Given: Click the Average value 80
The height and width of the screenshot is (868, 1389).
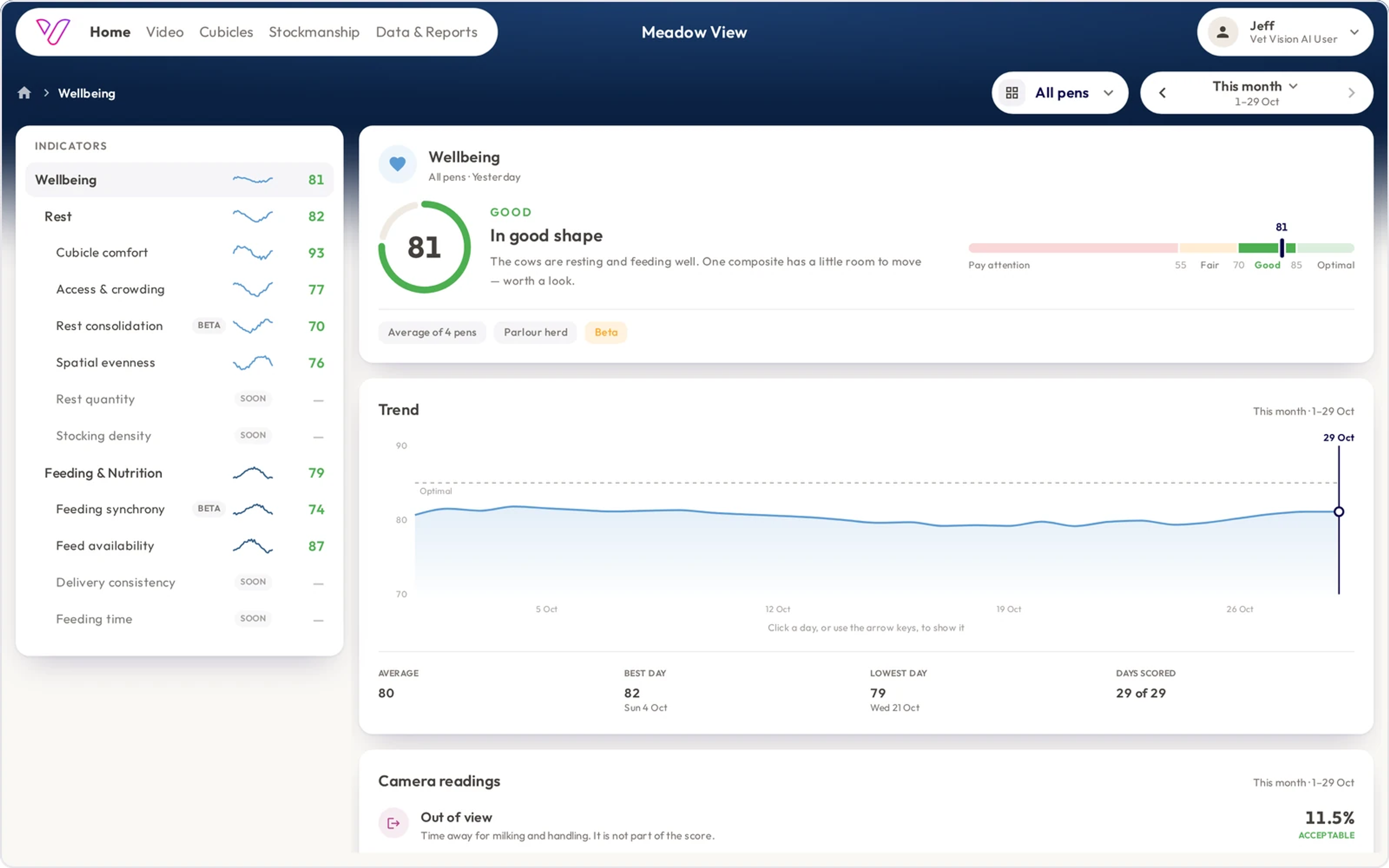Looking at the screenshot, I should point(386,693).
